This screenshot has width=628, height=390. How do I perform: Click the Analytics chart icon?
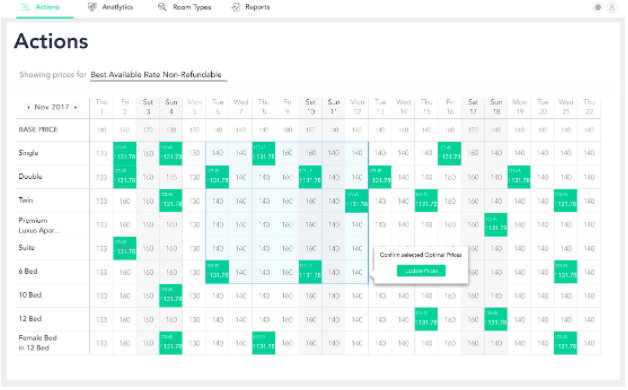point(92,7)
